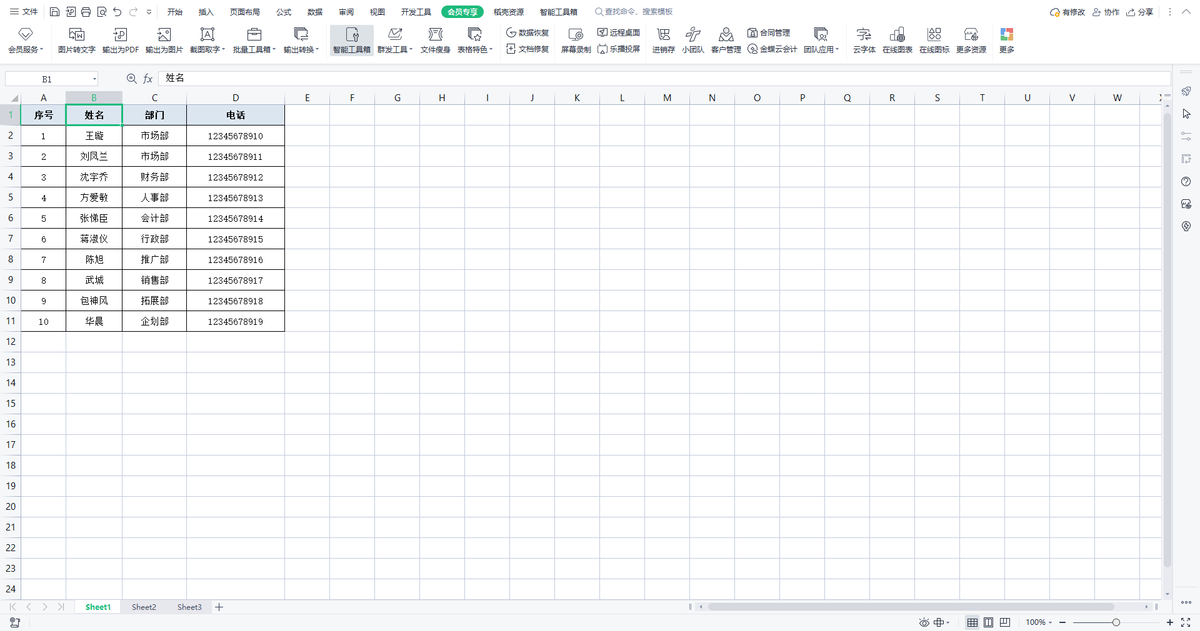Click 文档修复 document repair icon
This screenshot has height=631, width=1200.
[x=527, y=49]
